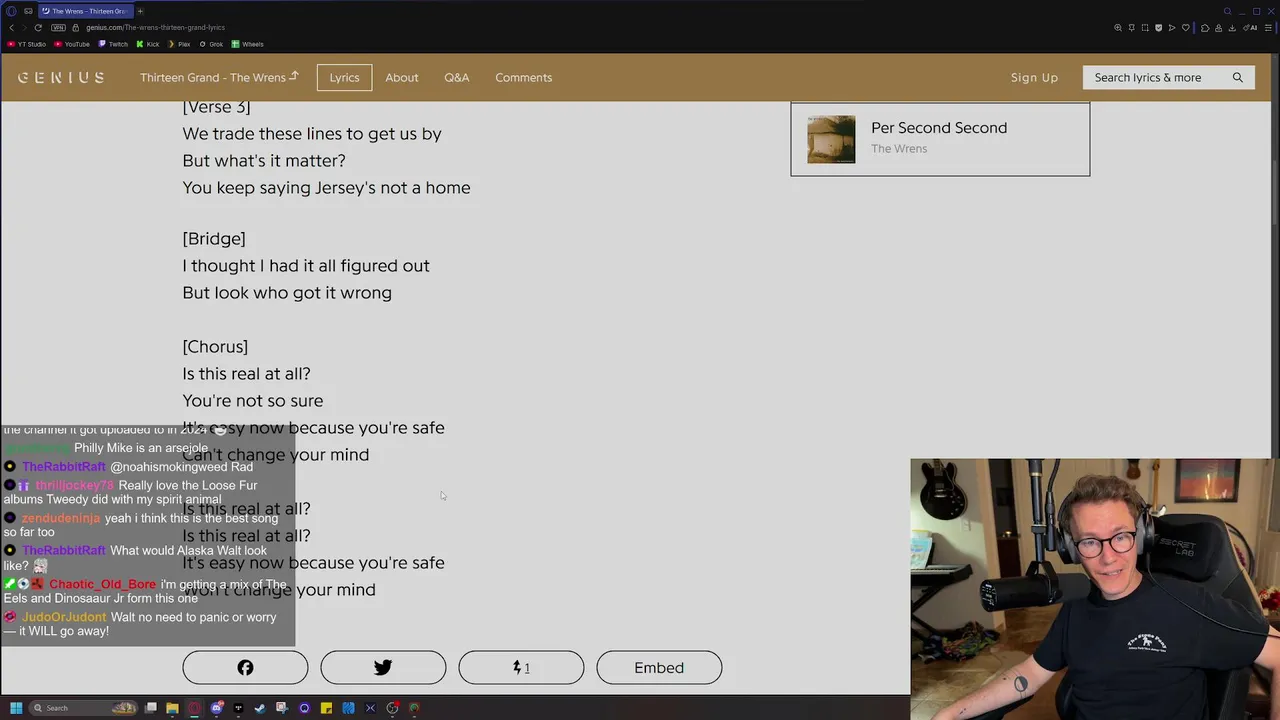Open the Plex bookmark
The width and height of the screenshot is (1280, 720).
point(179,44)
